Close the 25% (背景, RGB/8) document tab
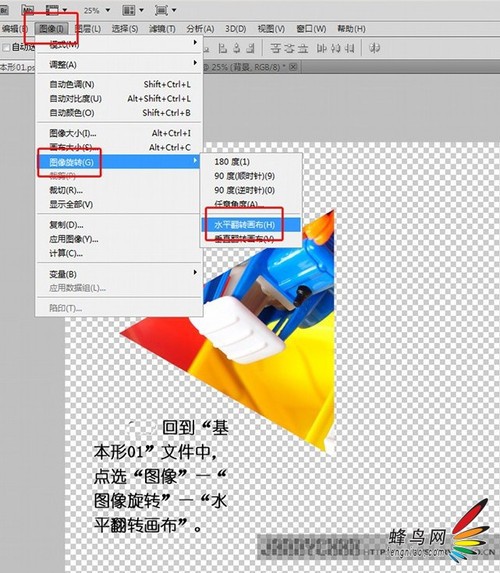500x573 pixels. coord(293,67)
